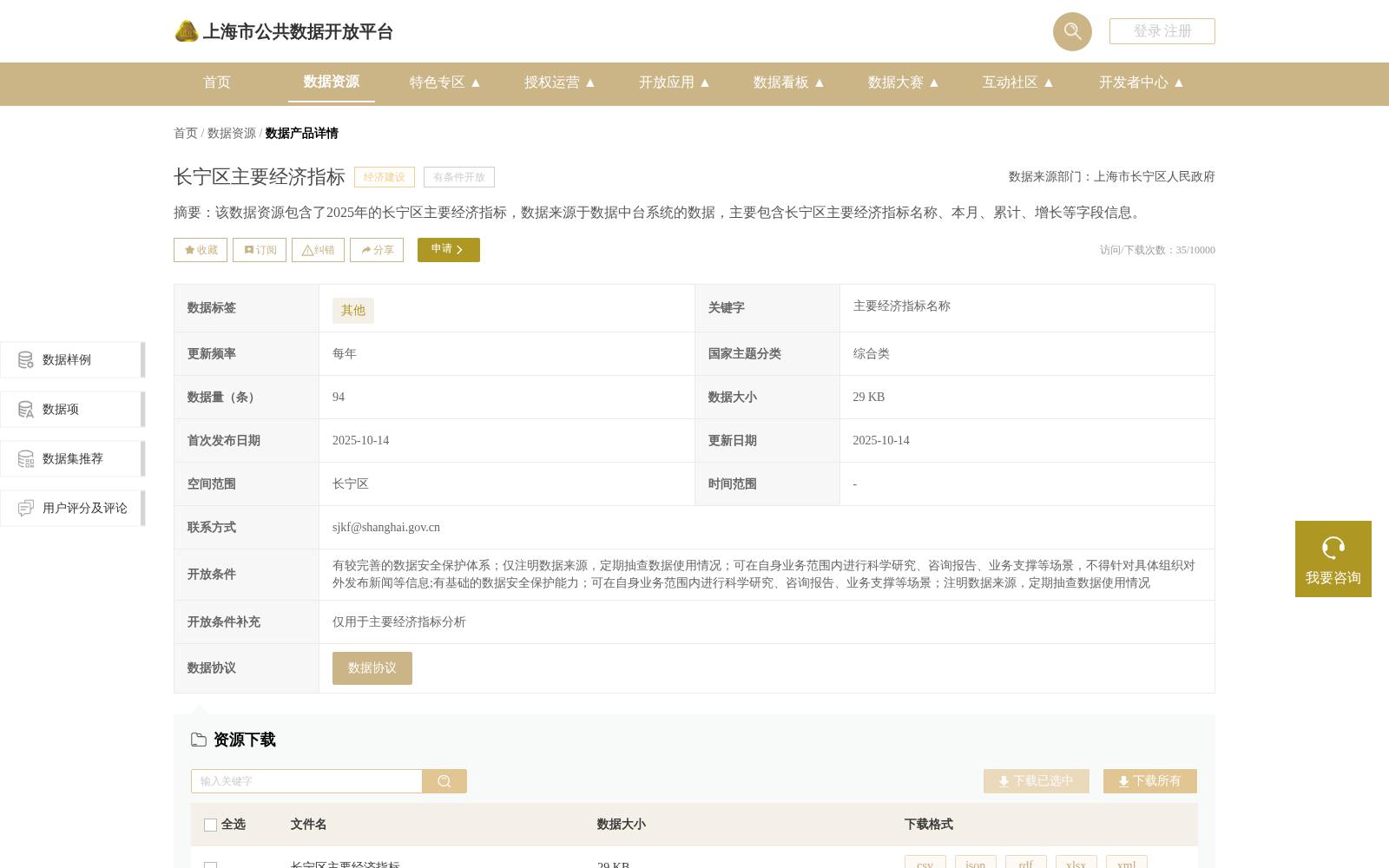Click the 经济建设 category badge
1389x868 pixels.
[x=385, y=177]
